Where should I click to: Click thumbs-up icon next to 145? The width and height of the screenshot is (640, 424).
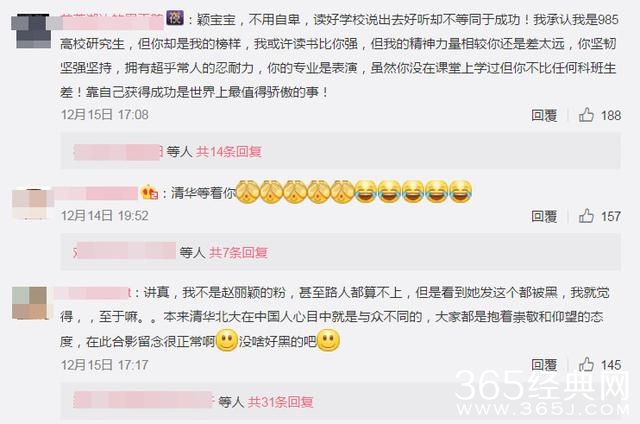click(586, 364)
